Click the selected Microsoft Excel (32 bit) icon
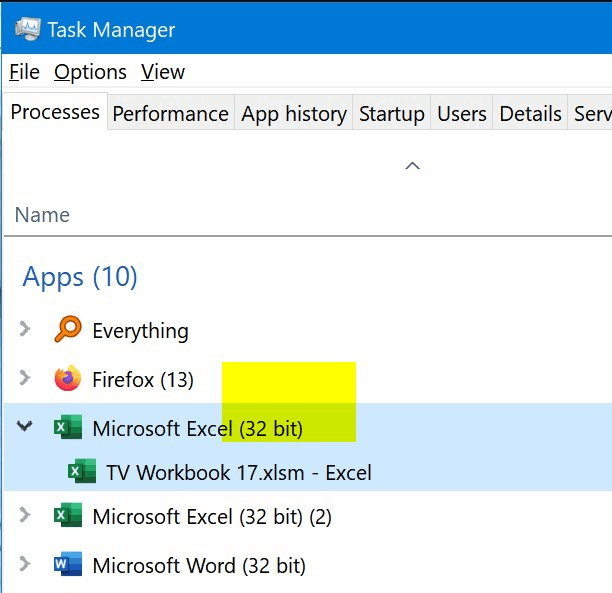The height and width of the screenshot is (593, 612). [x=68, y=427]
